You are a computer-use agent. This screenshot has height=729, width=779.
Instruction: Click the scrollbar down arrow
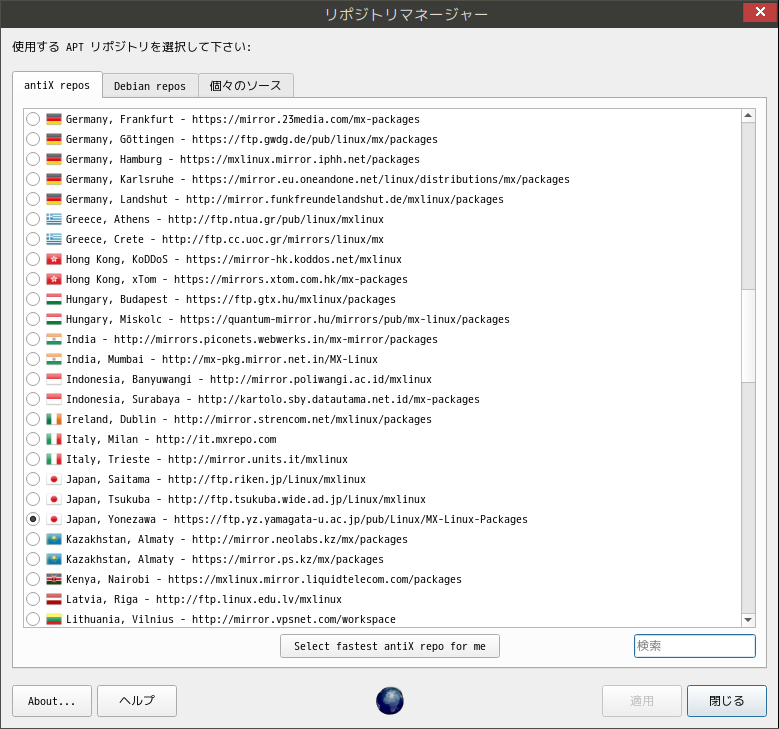[748, 620]
